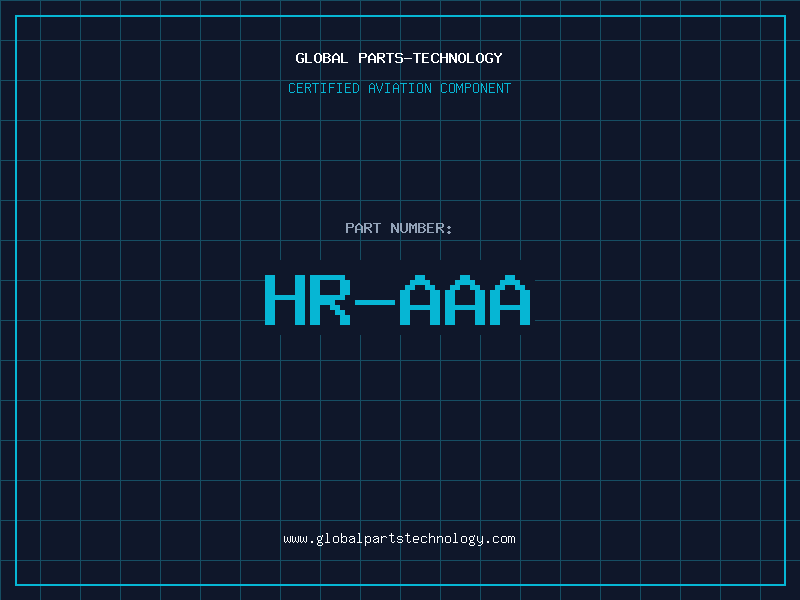Image resolution: width=800 pixels, height=600 pixels.
Task: Click the word COMPONENT in the subtitle
Action: tap(475, 88)
